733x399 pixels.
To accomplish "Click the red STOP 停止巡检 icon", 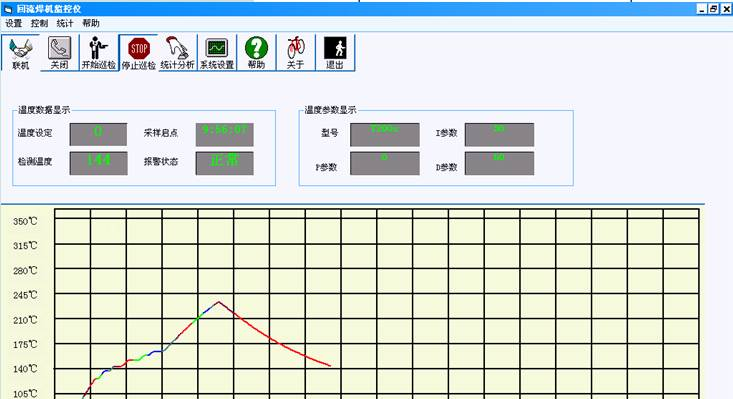I will click(138, 52).
